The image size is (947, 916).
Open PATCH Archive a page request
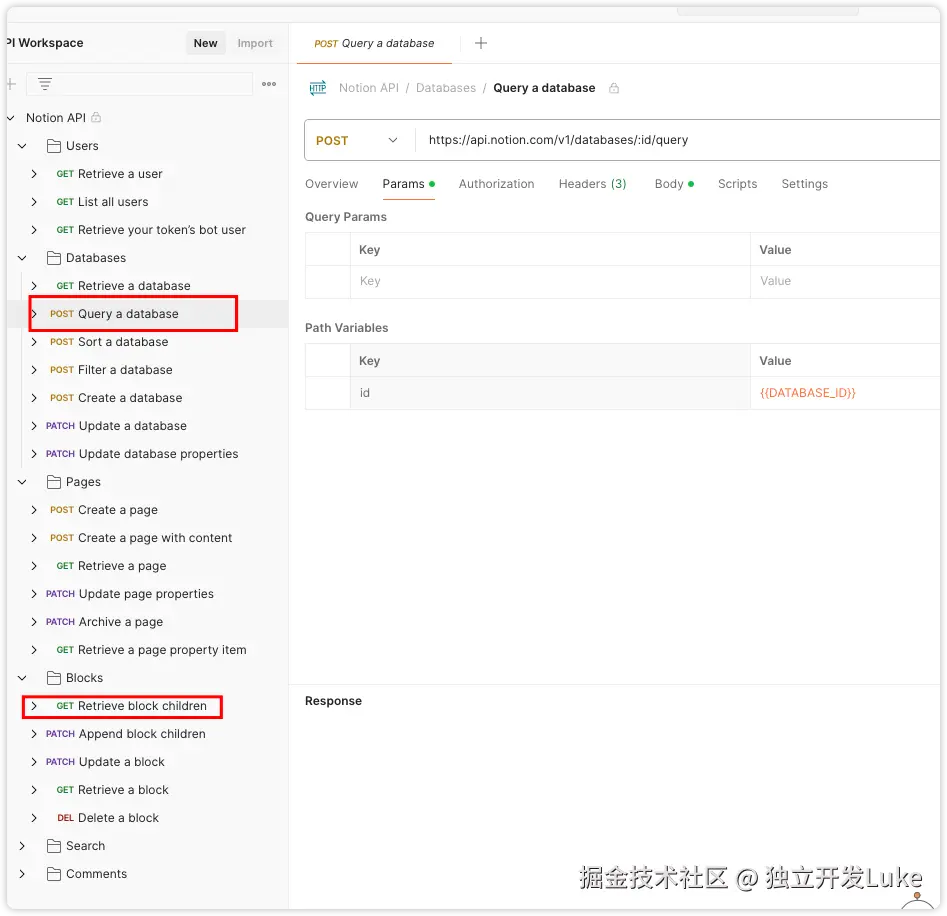[104, 622]
